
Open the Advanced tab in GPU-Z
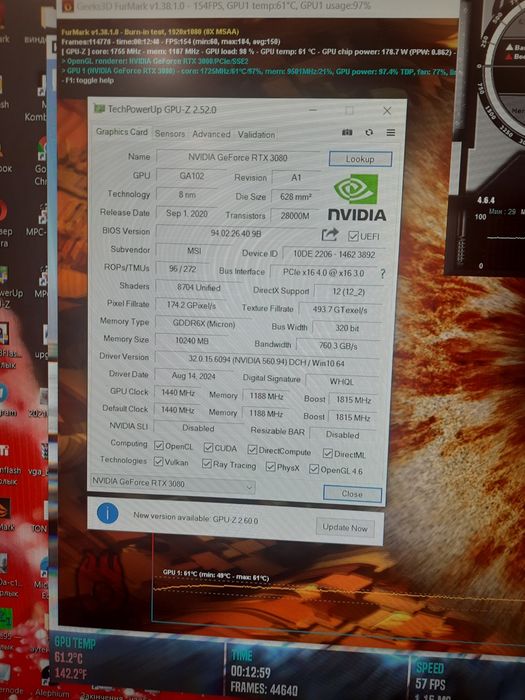pyautogui.click(x=211, y=134)
